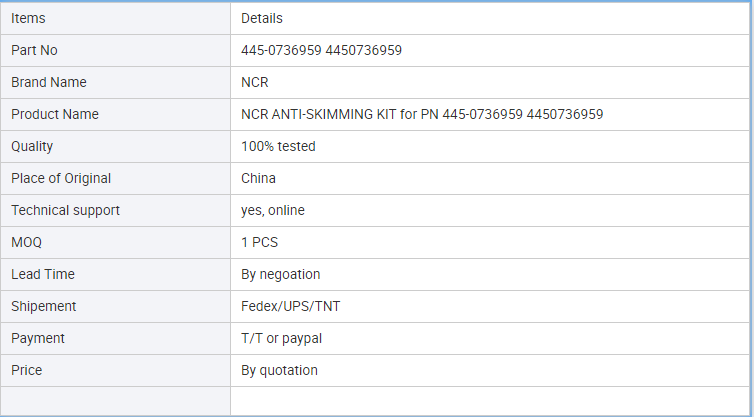Click part number 445-0736959 4450736959 value

pyautogui.click(x=321, y=50)
